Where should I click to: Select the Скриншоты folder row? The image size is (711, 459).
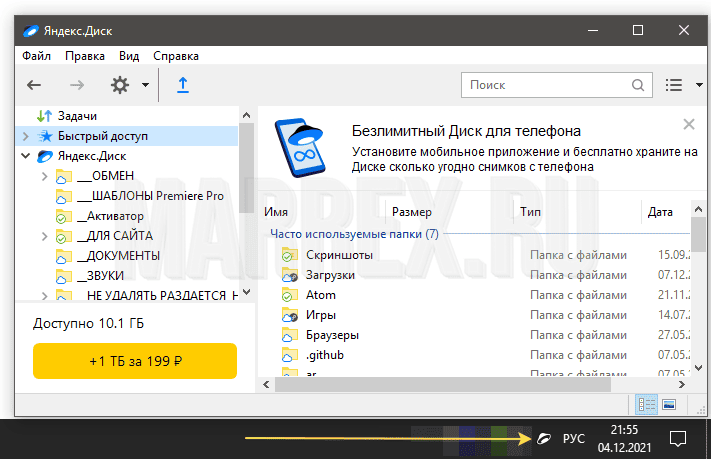pyautogui.click(x=485, y=255)
